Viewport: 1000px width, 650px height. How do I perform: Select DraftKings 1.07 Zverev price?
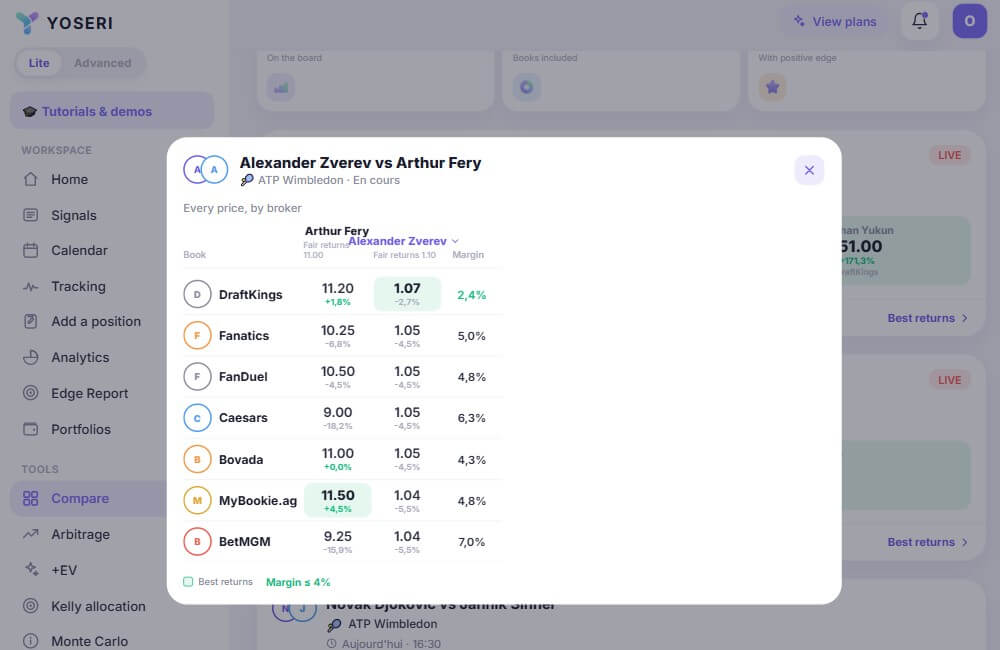407,294
